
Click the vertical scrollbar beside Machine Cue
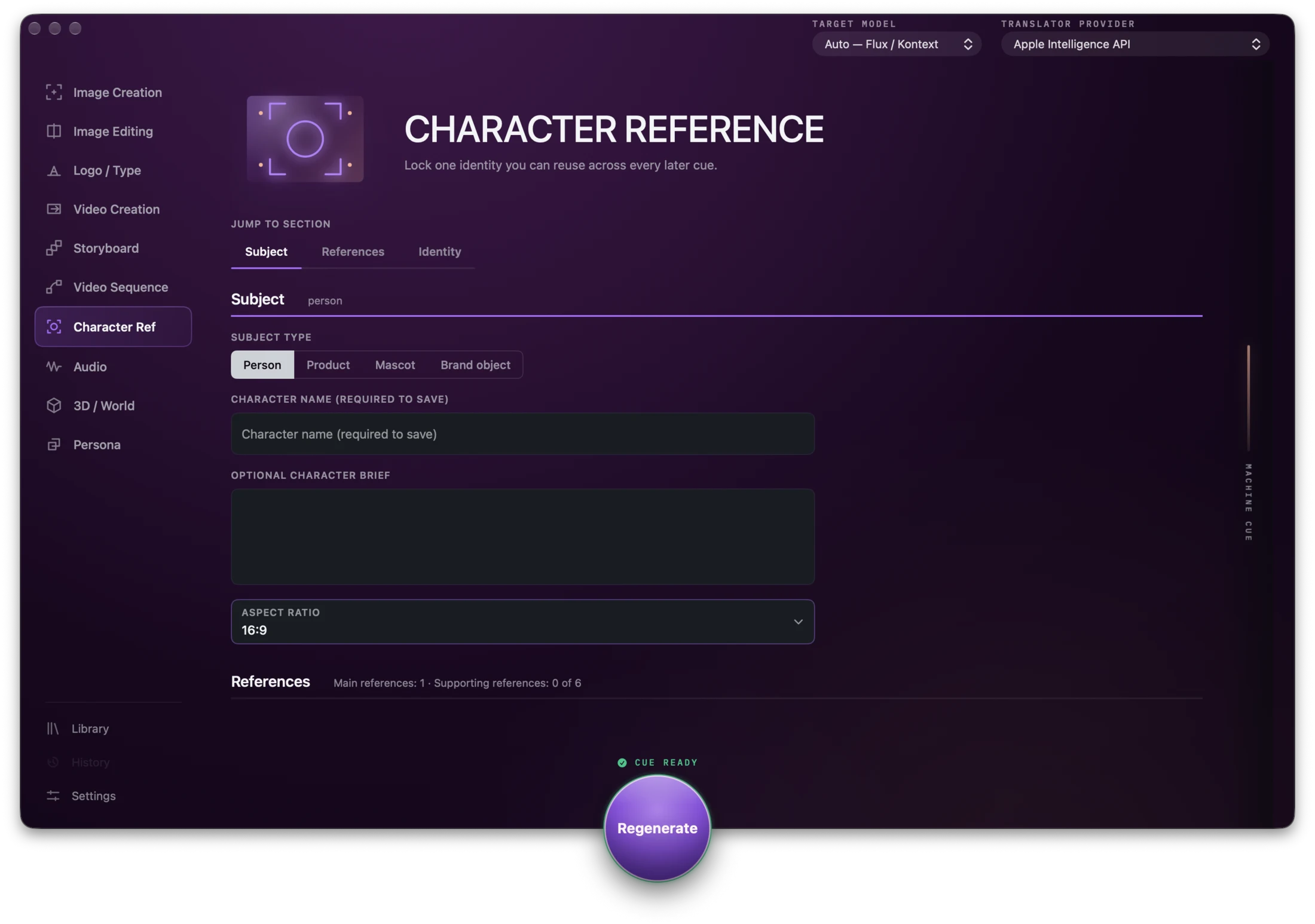tap(1248, 397)
